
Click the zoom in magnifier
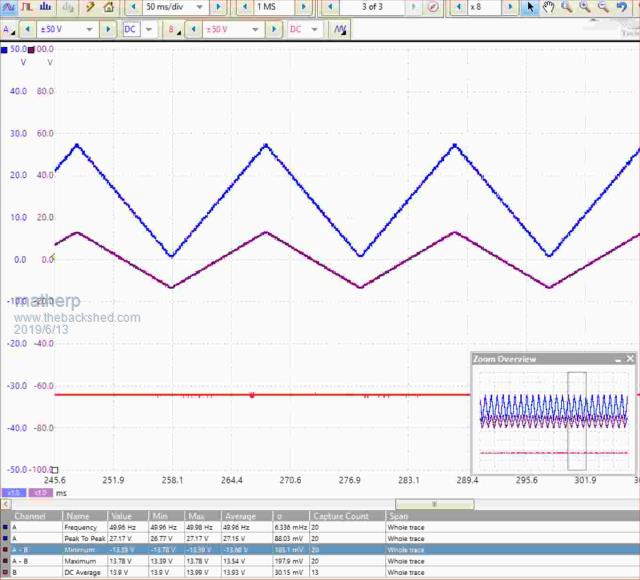pyautogui.click(x=585, y=7)
